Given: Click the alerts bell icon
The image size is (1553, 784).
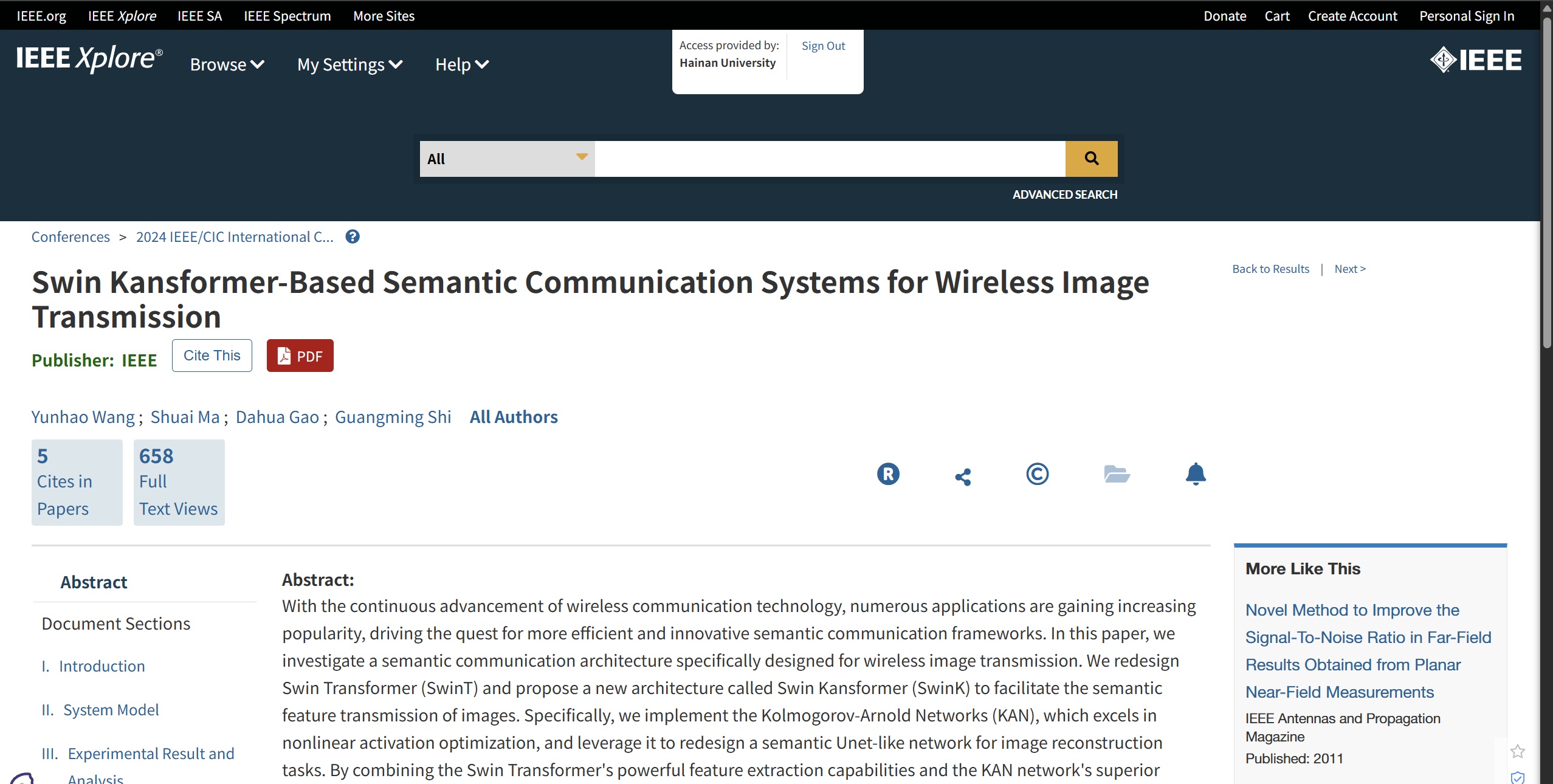Looking at the screenshot, I should [x=1195, y=474].
